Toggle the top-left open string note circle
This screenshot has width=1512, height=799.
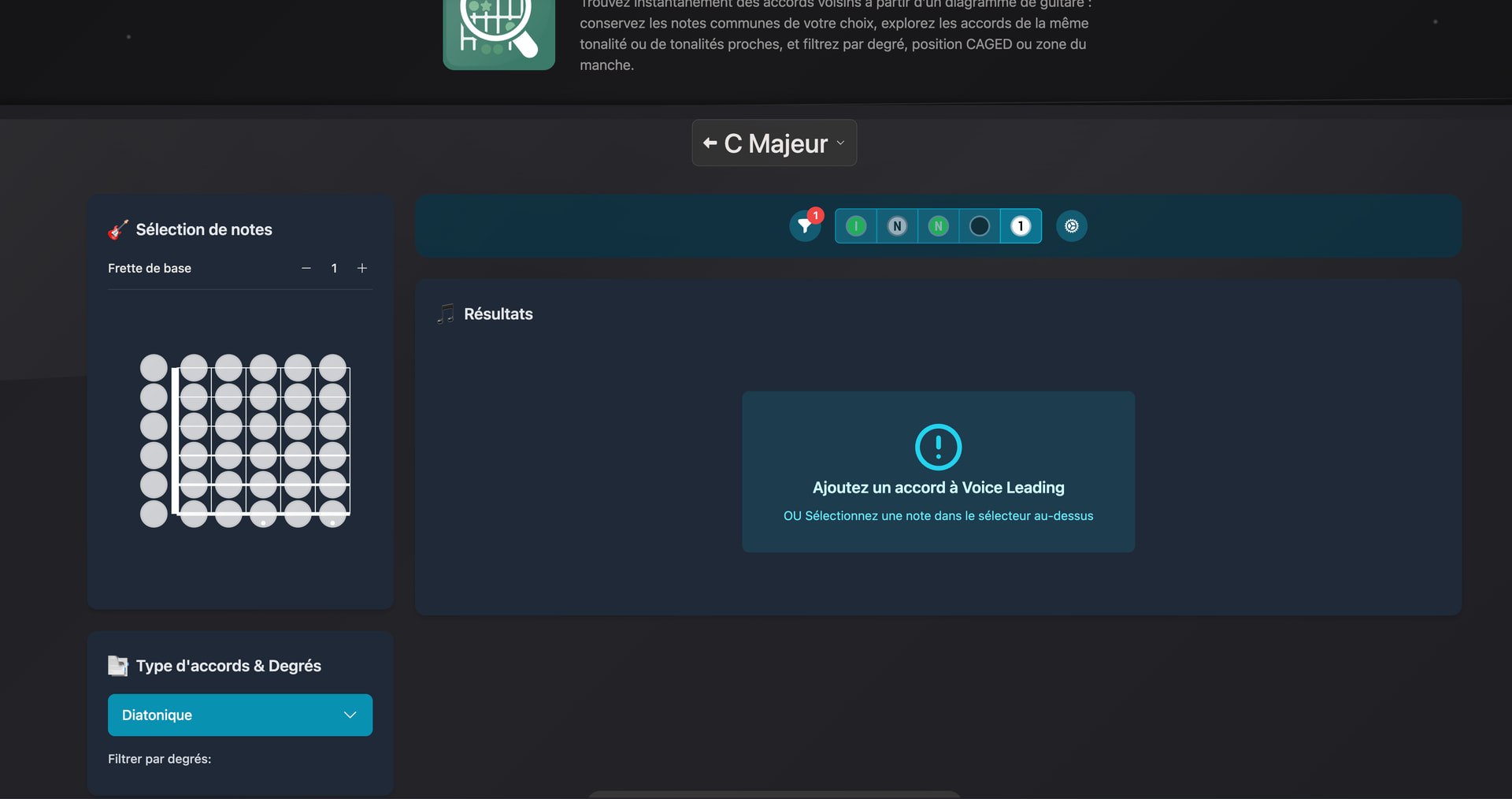click(x=154, y=367)
